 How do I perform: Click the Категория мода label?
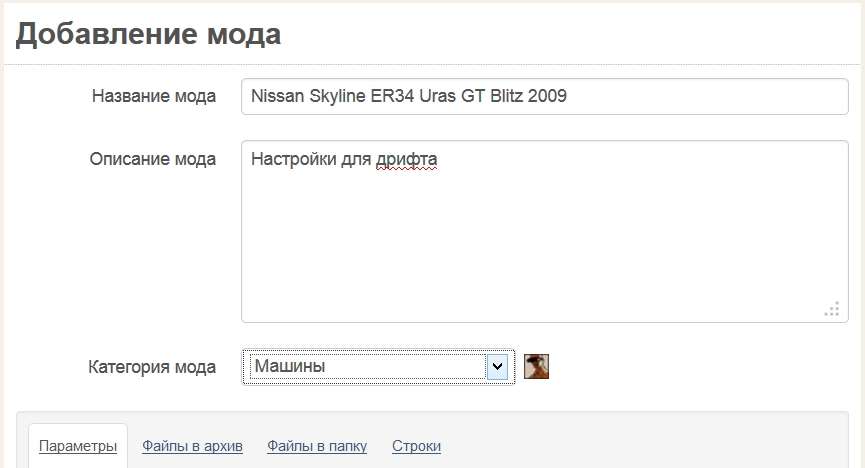[152, 367]
